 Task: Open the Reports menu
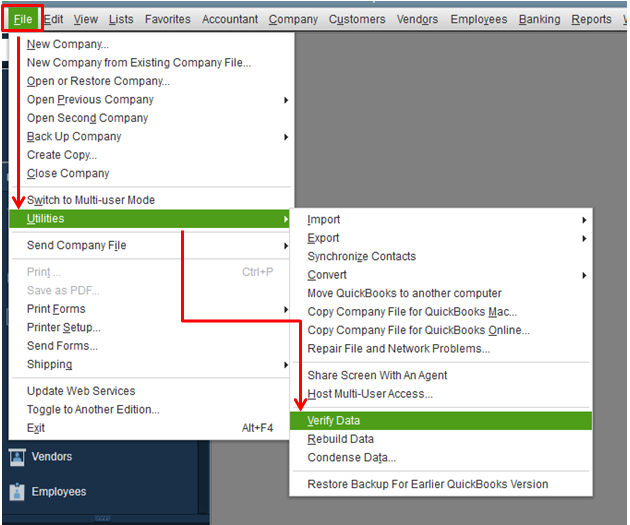point(591,19)
